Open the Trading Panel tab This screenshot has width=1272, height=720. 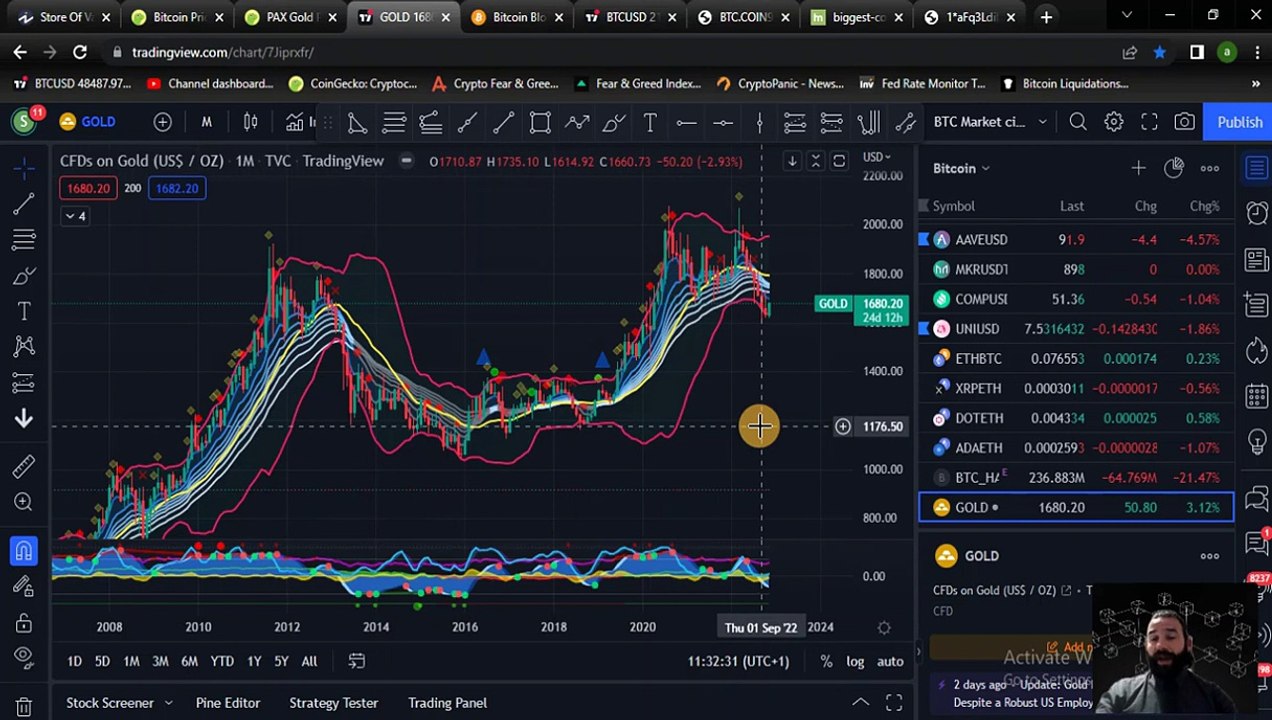coord(447,703)
